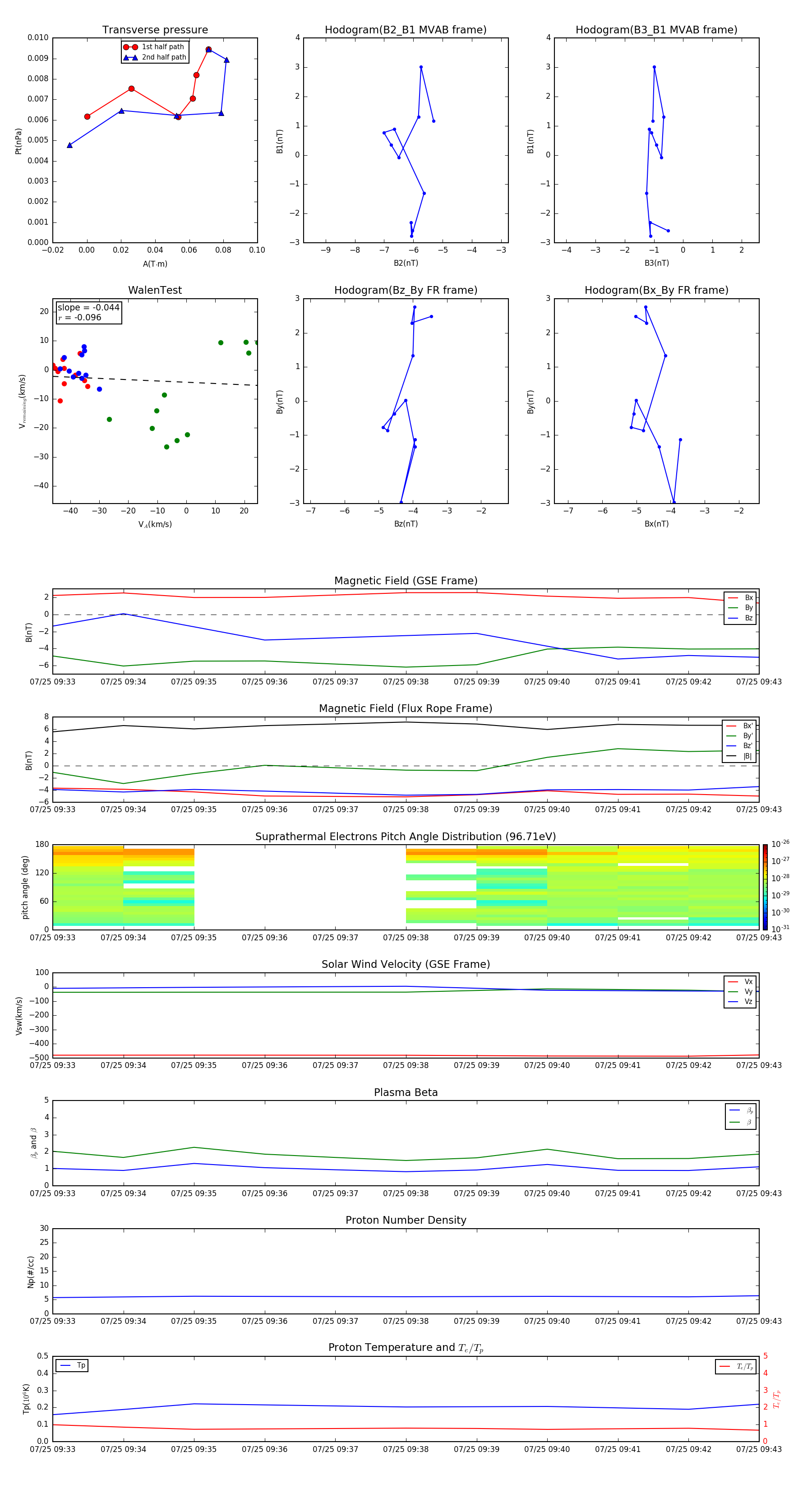
Task: Click the "WalenTest" plot title
Action: coord(155,290)
